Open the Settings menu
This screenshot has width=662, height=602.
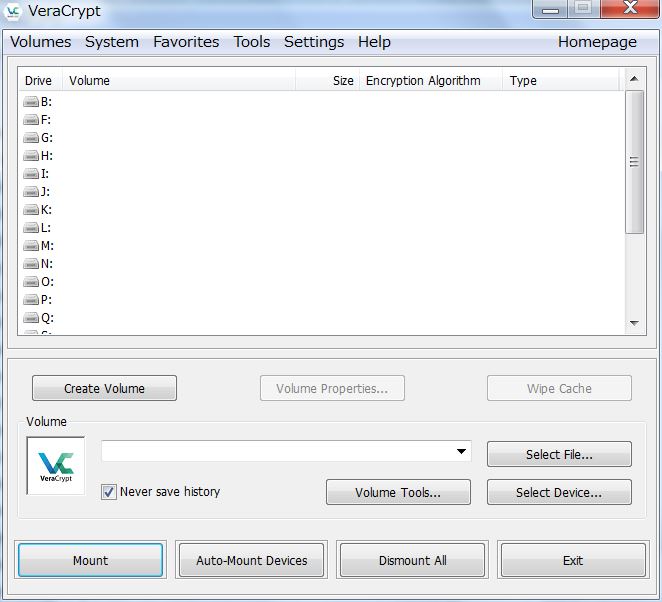coord(314,42)
